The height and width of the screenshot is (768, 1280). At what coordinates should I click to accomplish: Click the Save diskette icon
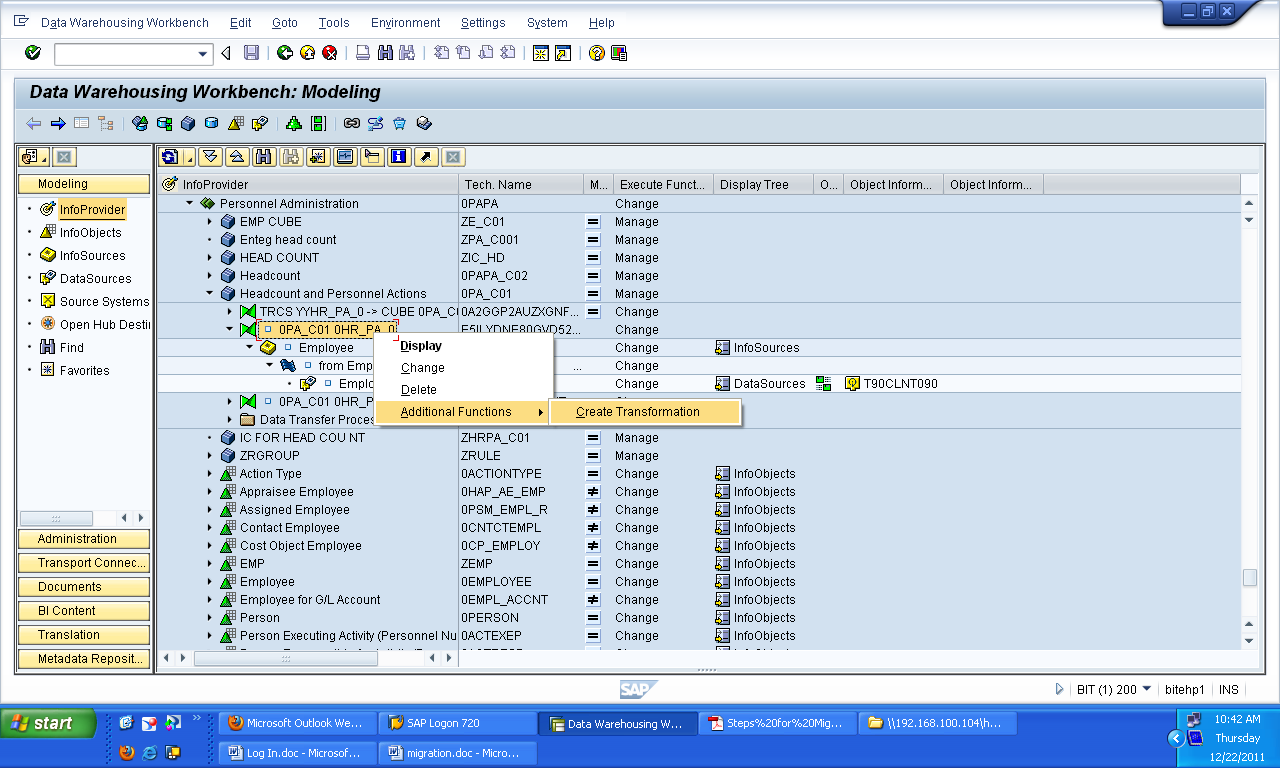point(252,53)
